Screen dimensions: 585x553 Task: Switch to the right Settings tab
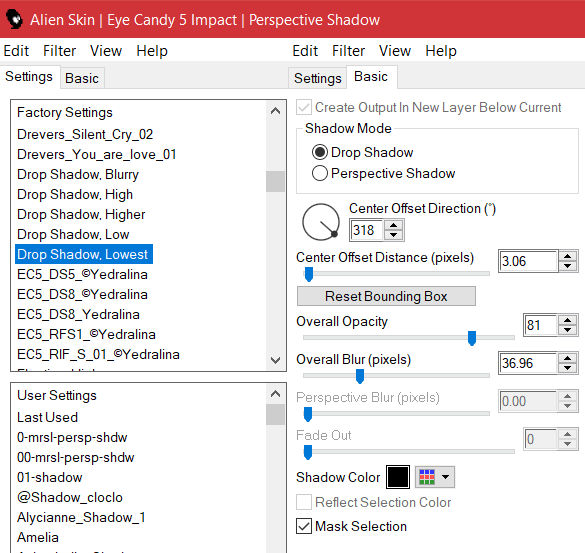point(318,78)
